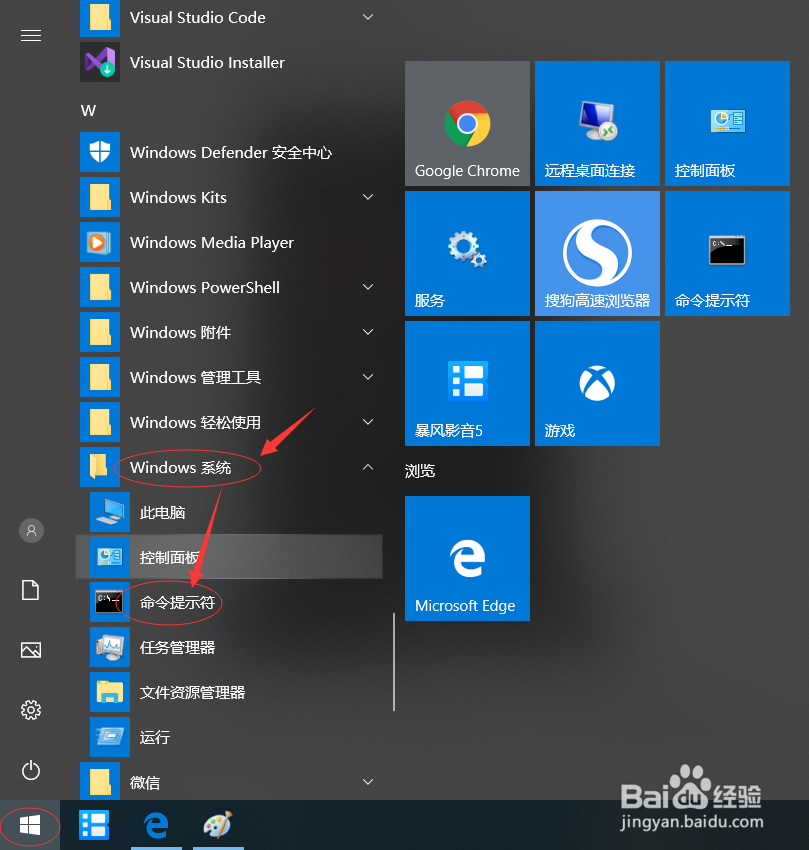Click the Windows Media Player label
809x850 pixels.
coord(212,242)
